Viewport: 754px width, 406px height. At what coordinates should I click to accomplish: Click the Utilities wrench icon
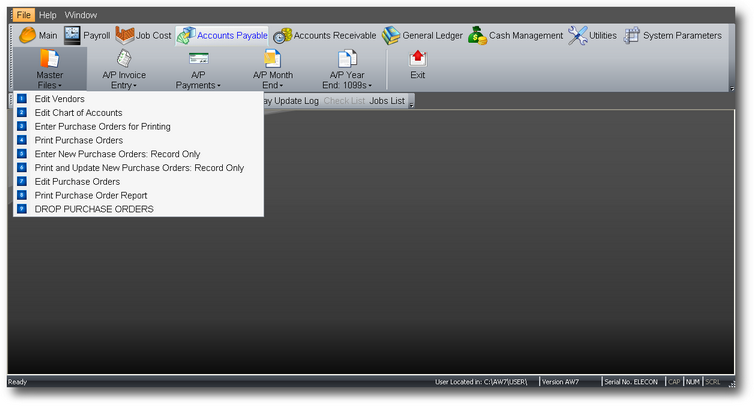[x=578, y=36]
